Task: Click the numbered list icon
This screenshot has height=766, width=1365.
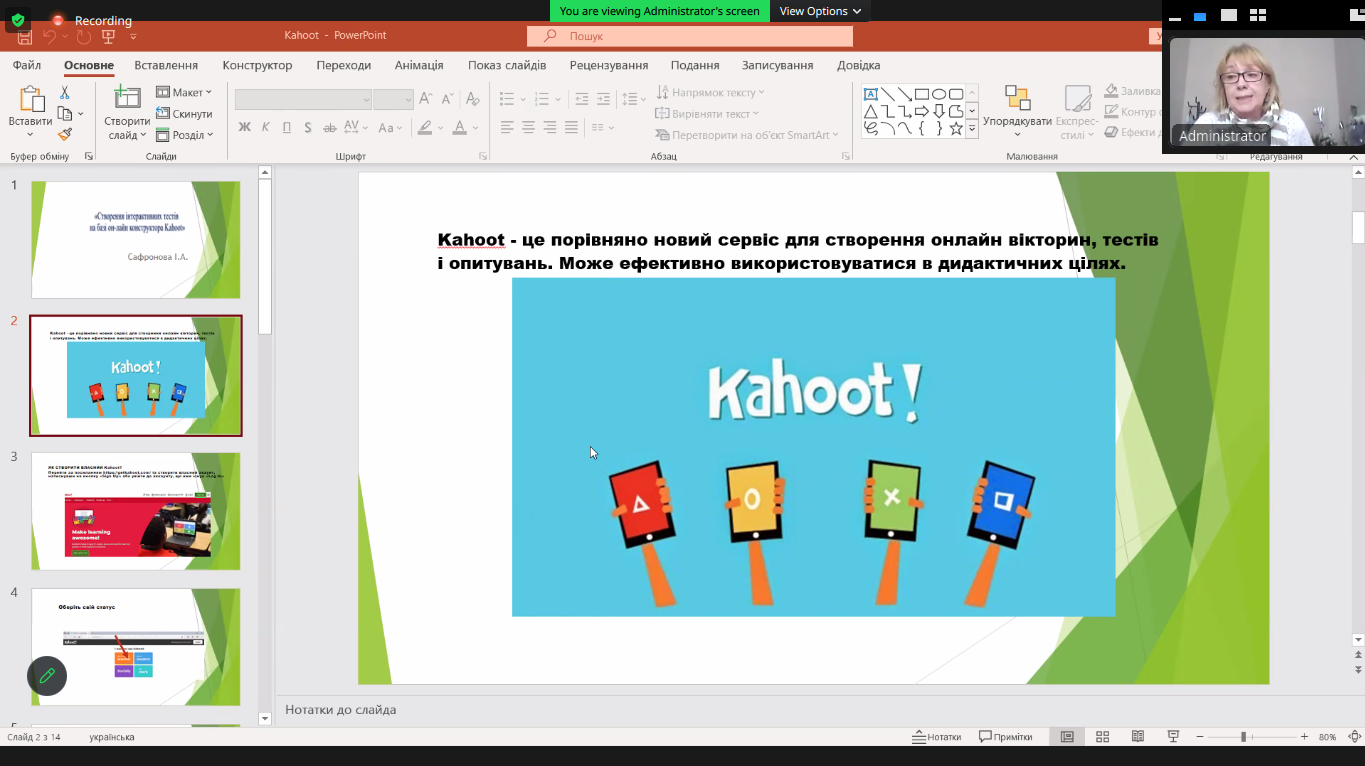Action: point(542,99)
